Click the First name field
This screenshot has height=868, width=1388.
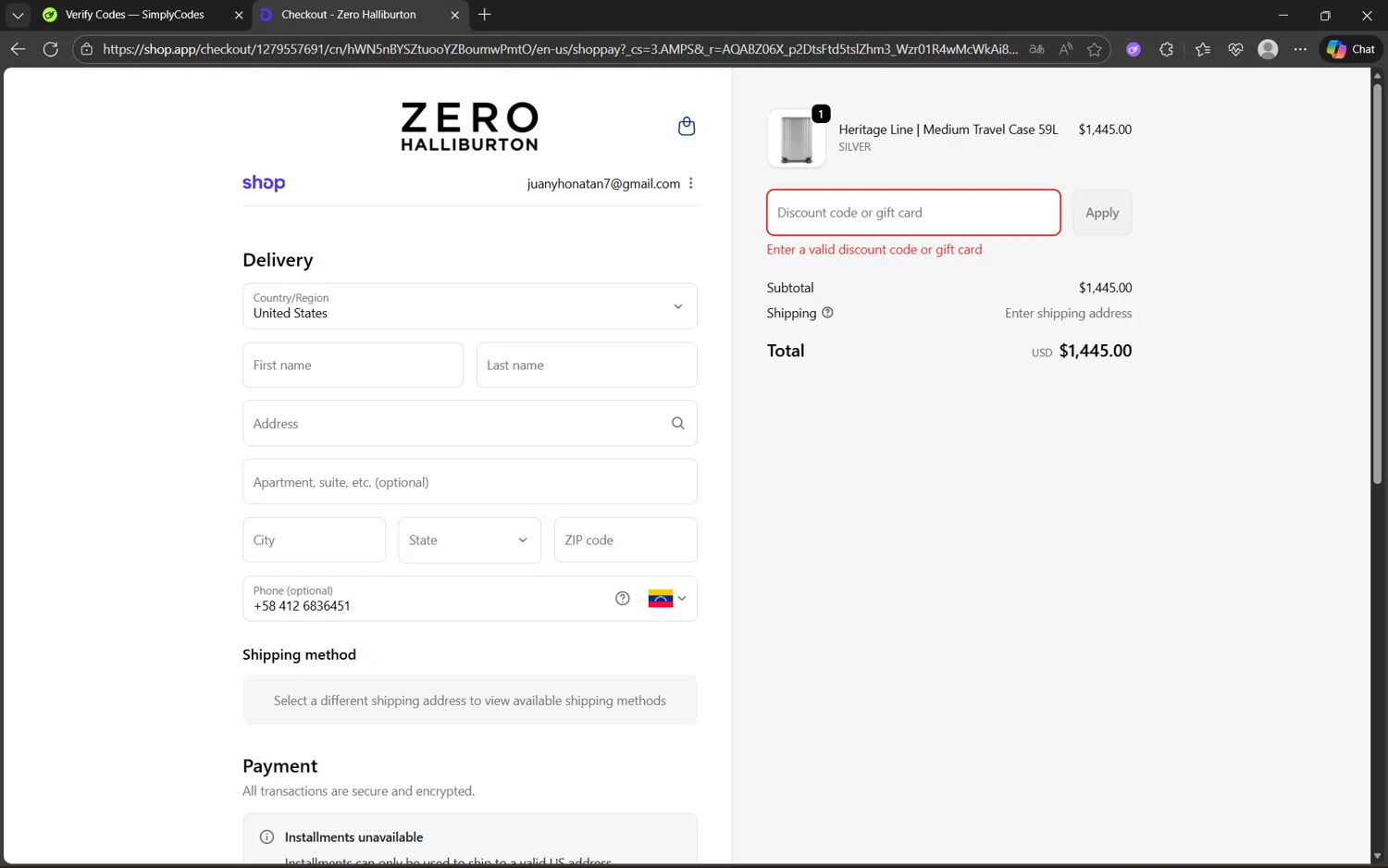[353, 366]
